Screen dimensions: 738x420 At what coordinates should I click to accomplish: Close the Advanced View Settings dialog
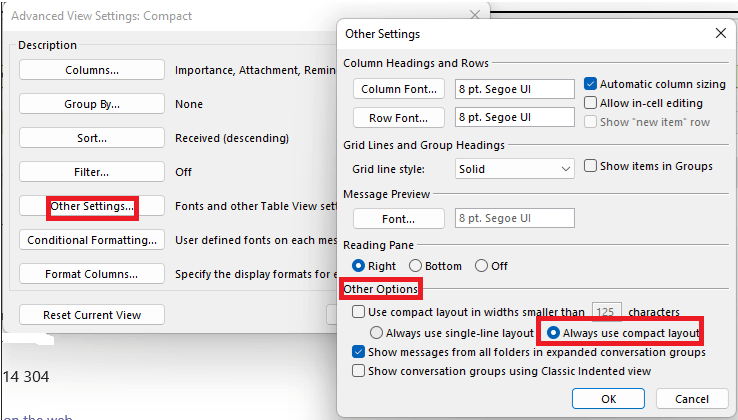475,15
